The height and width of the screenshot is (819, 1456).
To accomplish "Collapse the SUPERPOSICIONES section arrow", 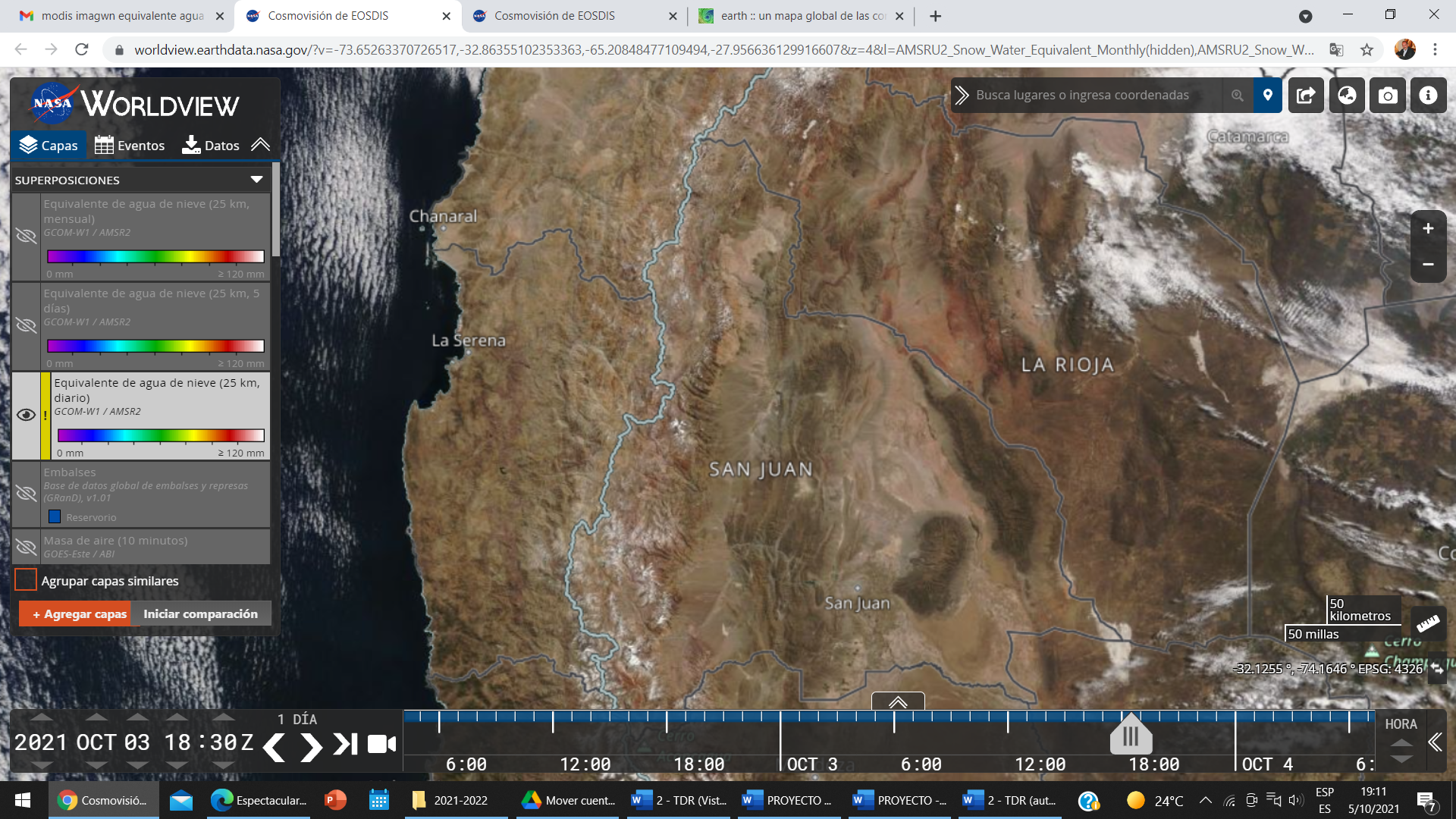I will (256, 180).
